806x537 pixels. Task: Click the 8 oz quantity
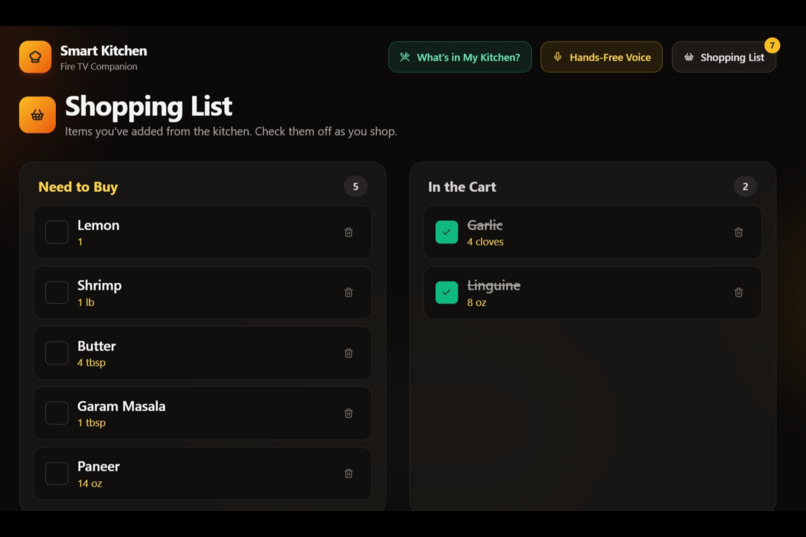477,302
